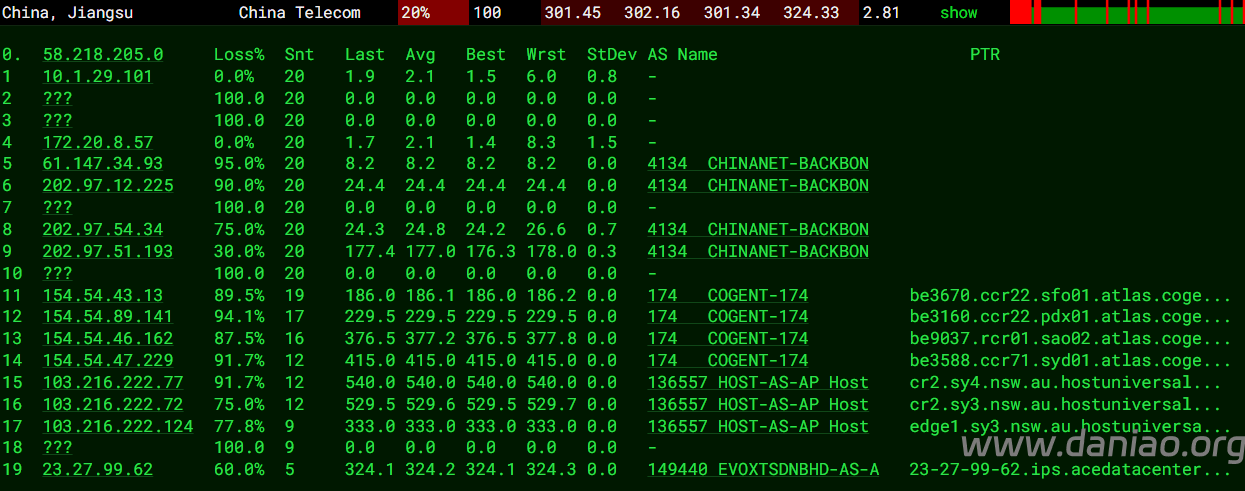The height and width of the screenshot is (491, 1245).
Task: Click the 149440 EVOXTSDNBHD-AS-A AS link
Action: pyautogui.click(x=763, y=470)
